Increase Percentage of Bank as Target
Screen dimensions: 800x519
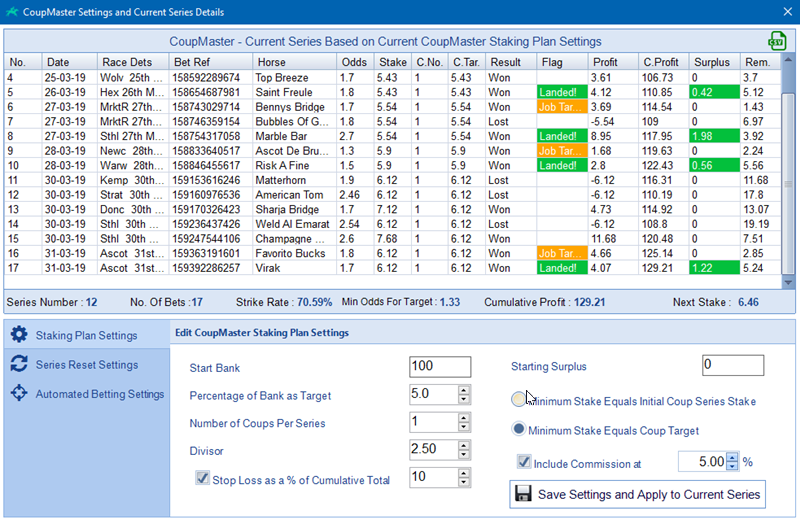tap(464, 390)
